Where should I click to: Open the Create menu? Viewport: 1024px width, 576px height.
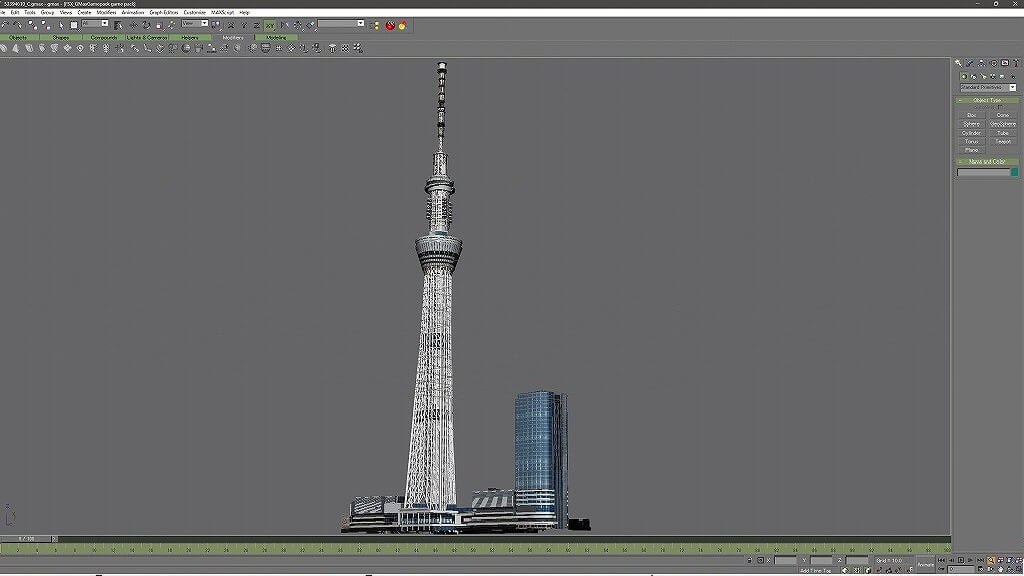click(84, 12)
